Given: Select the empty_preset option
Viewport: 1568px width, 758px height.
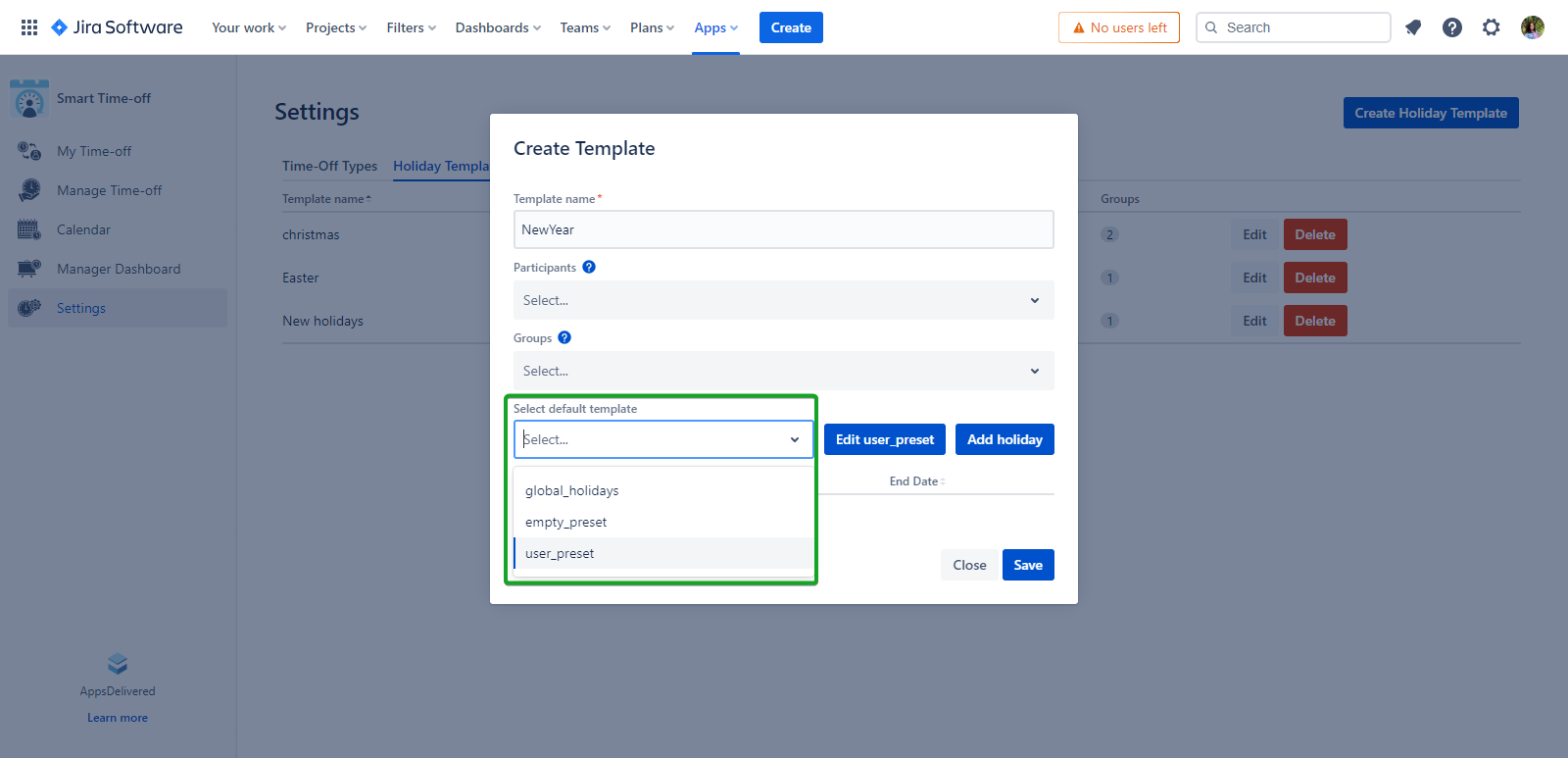Looking at the screenshot, I should coord(566,522).
